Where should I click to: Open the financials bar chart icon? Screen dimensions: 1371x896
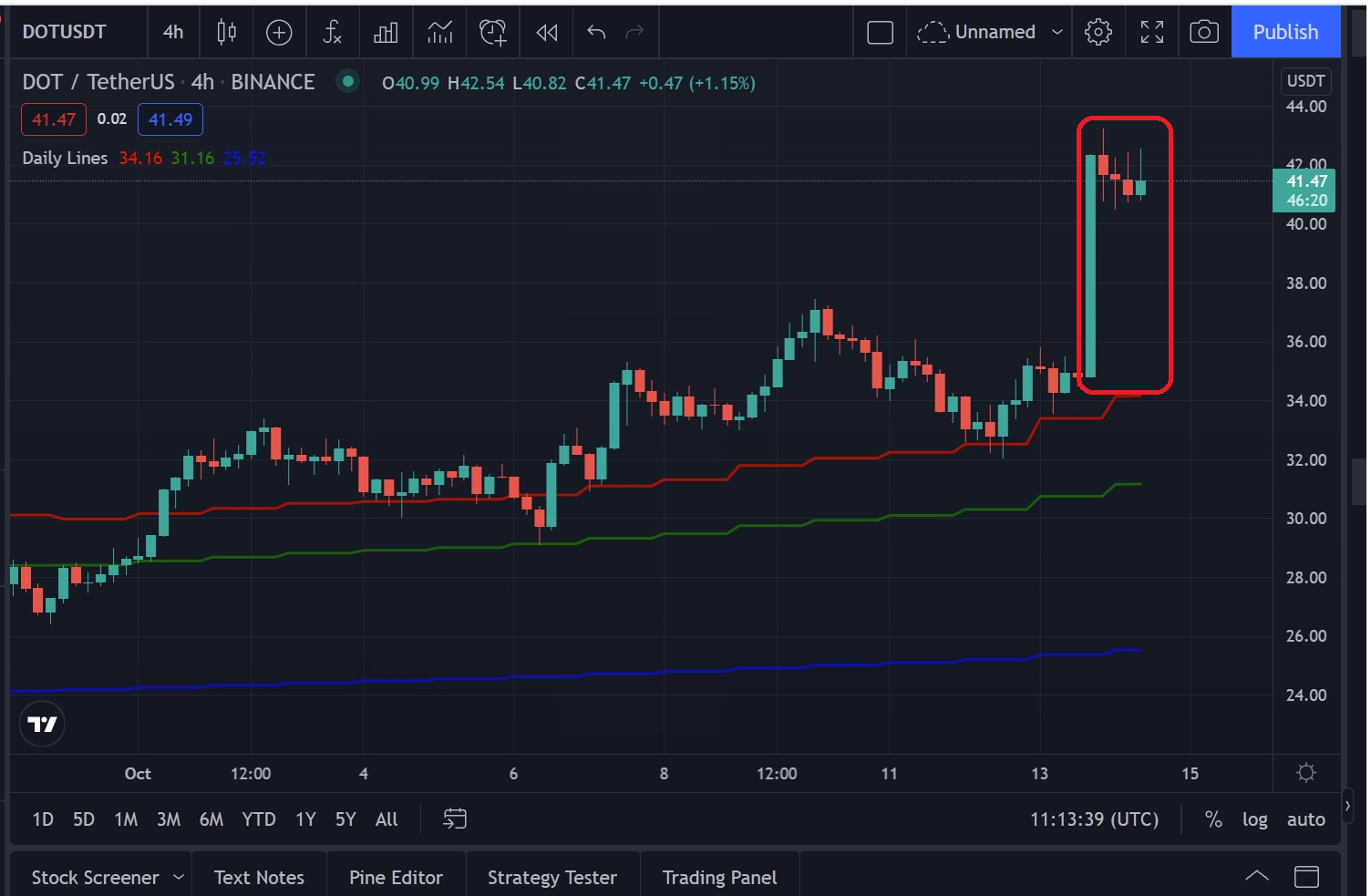point(386,33)
